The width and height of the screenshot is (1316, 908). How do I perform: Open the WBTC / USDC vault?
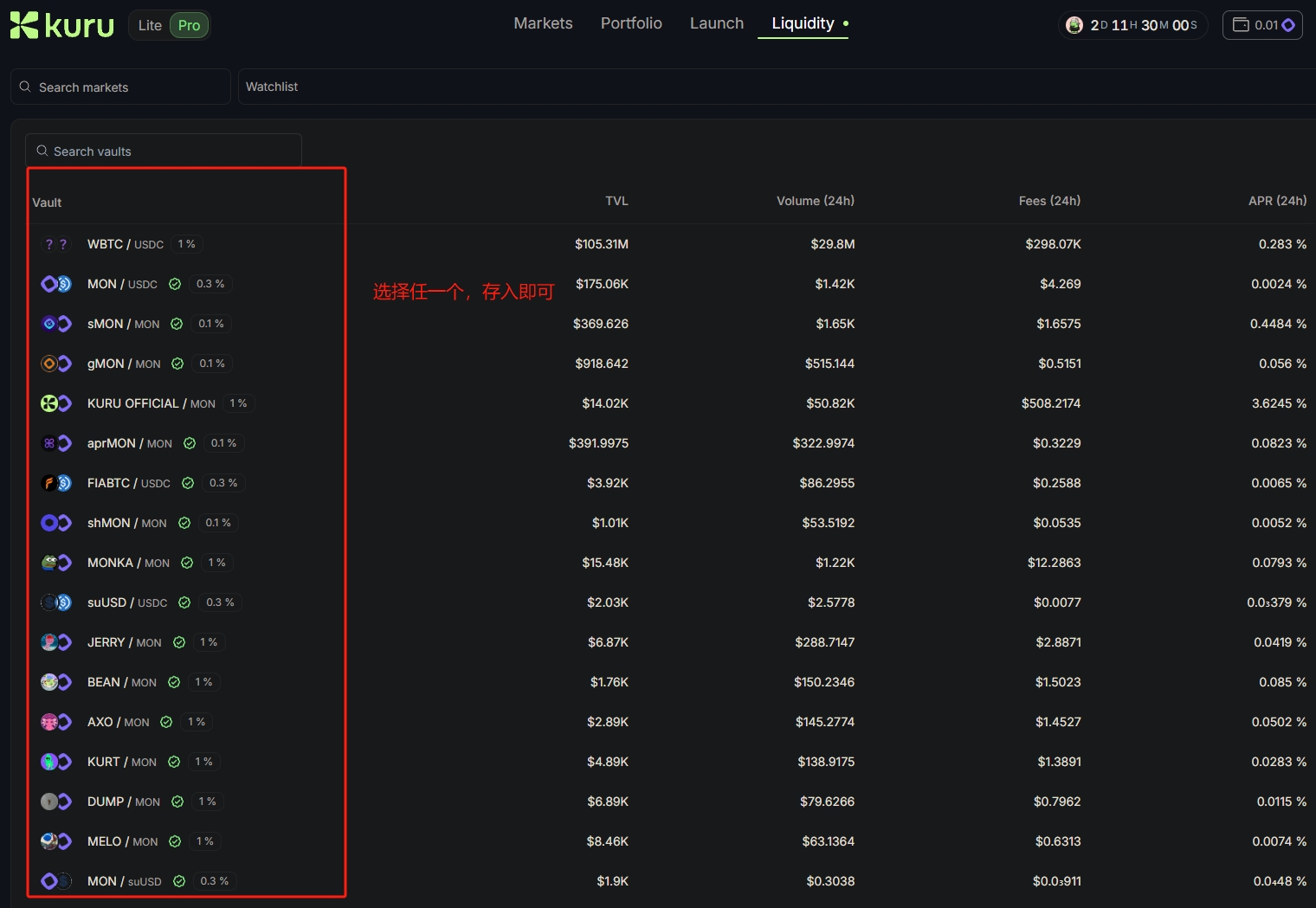(x=125, y=244)
